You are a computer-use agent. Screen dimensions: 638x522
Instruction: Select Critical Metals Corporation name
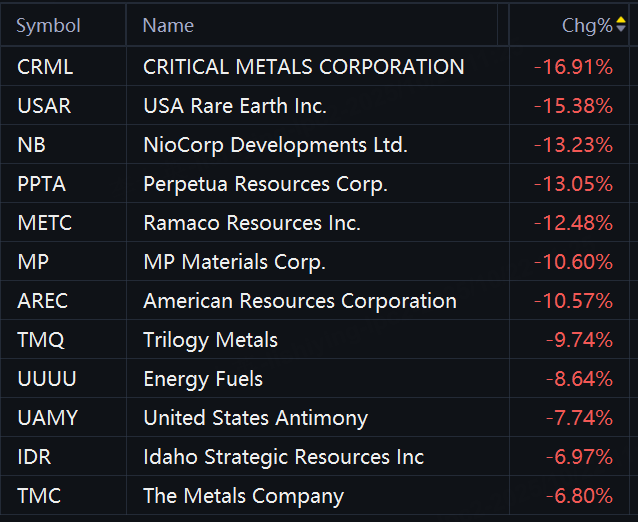point(303,67)
